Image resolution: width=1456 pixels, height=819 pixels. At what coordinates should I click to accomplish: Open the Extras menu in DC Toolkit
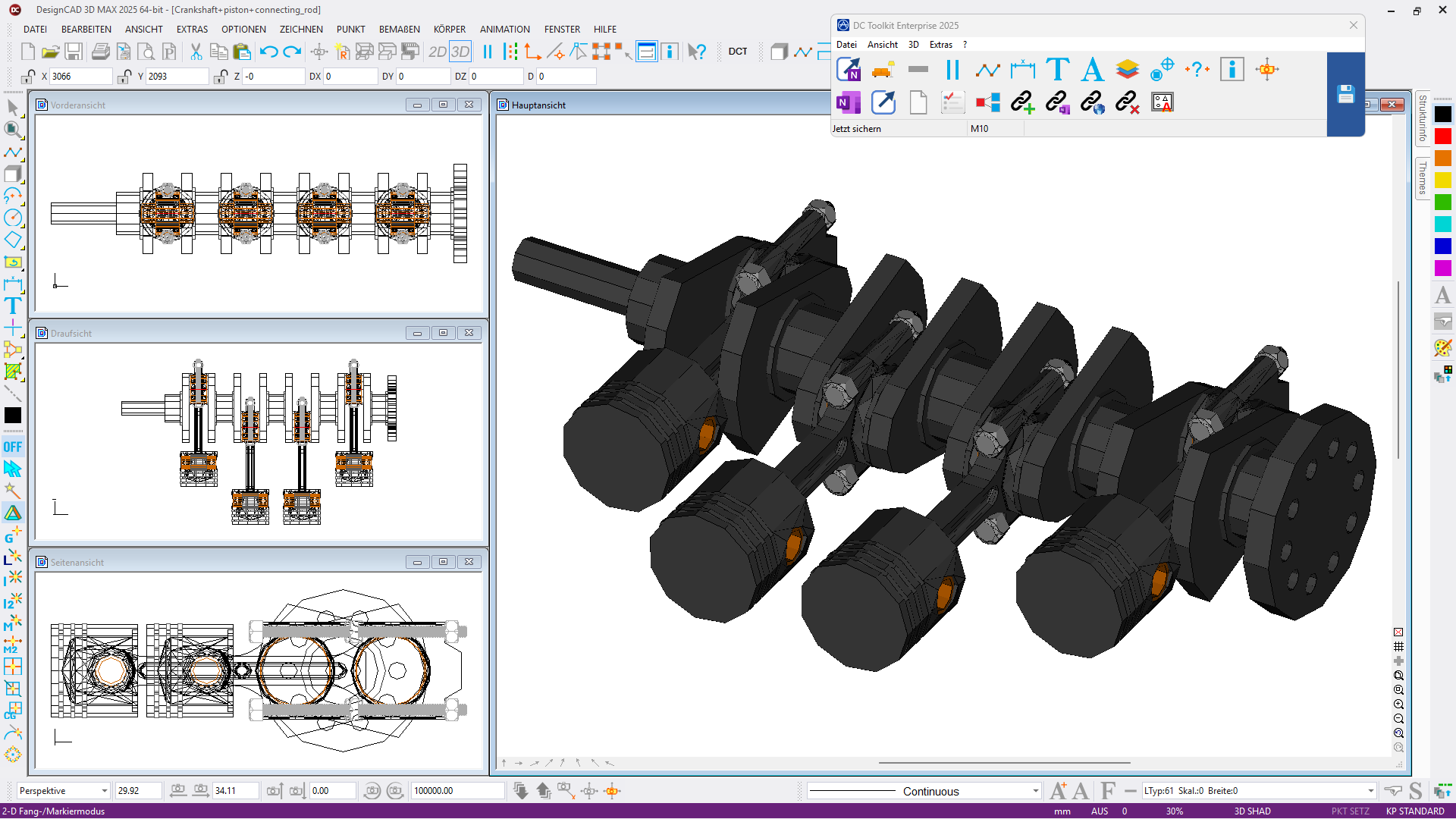(940, 45)
